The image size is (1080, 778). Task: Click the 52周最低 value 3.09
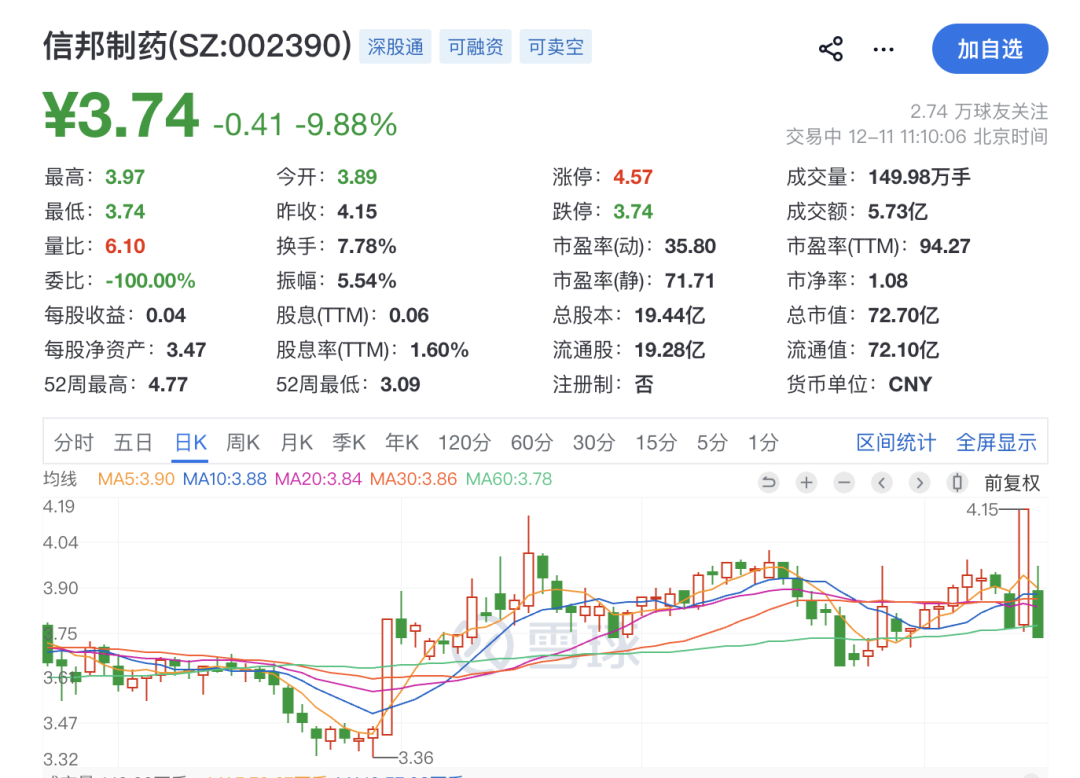pos(400,384)
